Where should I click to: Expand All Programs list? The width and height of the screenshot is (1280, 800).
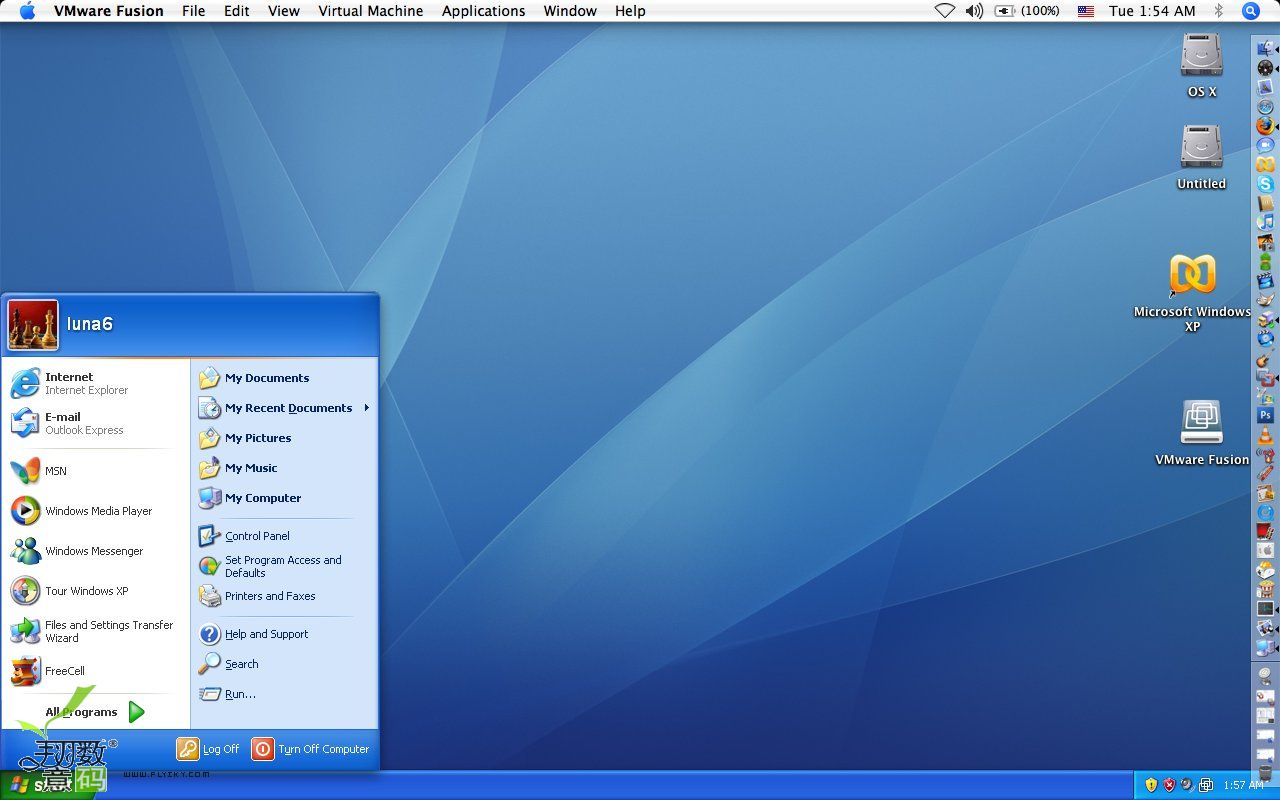pos(95,712)
